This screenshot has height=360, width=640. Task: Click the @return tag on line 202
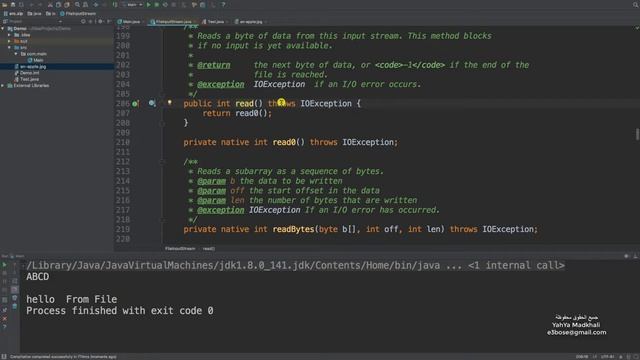pos(213,65)
